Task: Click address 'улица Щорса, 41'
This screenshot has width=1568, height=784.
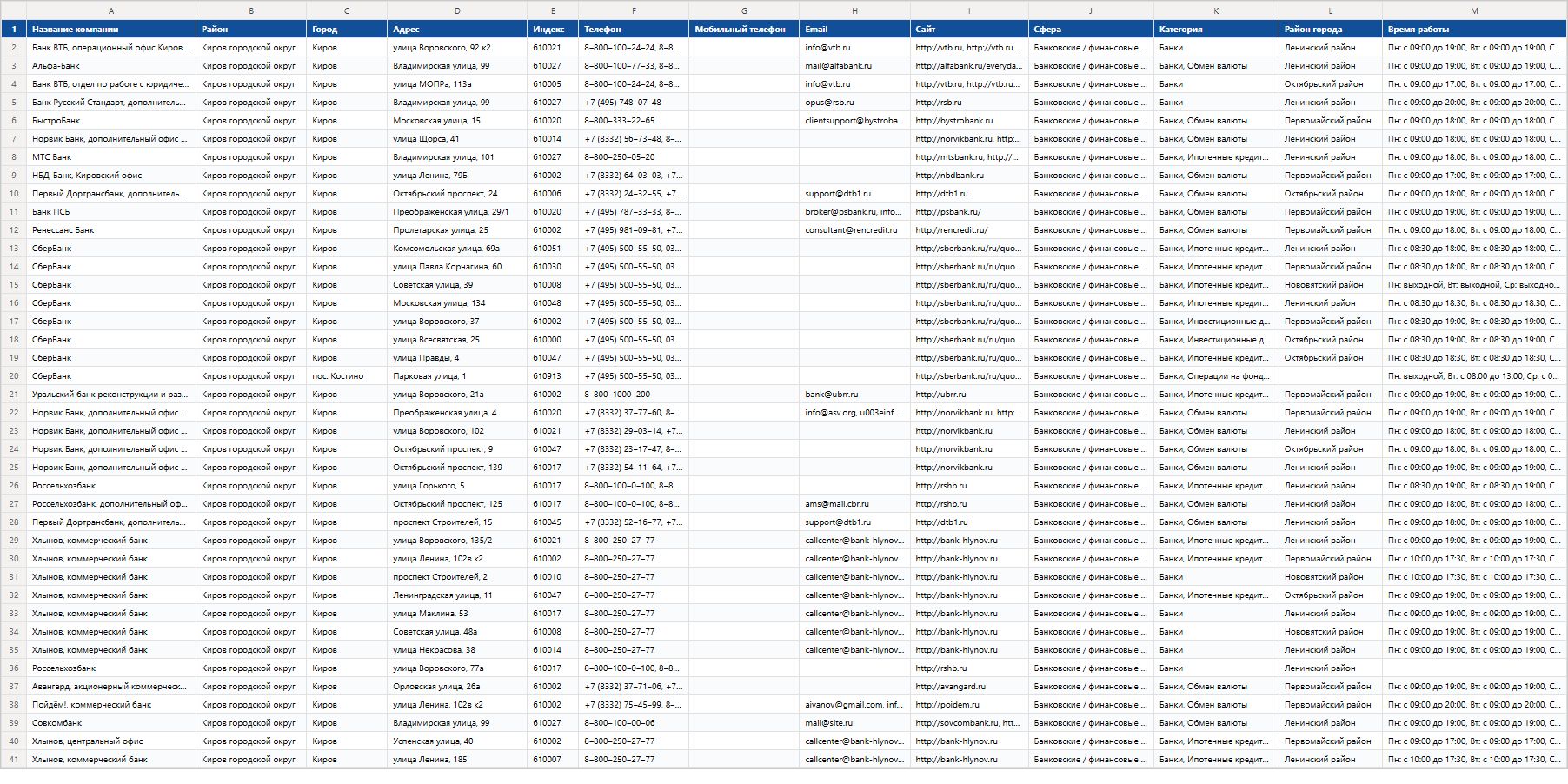Action: [x=457, y=139]
